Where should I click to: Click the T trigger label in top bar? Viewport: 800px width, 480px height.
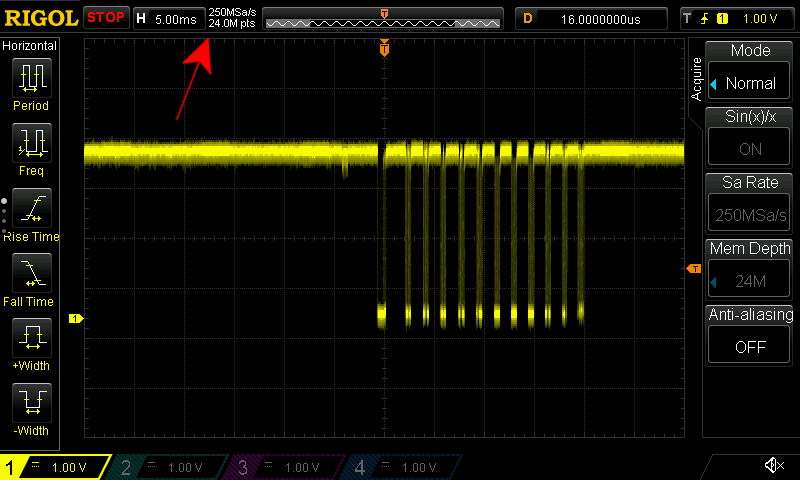pos(687,19)
